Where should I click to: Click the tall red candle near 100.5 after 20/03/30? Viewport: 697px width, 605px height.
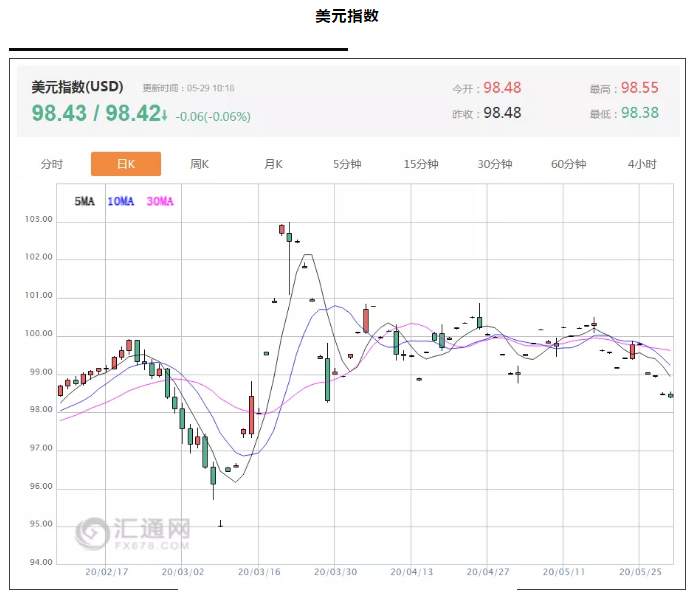tap(366, 320)
